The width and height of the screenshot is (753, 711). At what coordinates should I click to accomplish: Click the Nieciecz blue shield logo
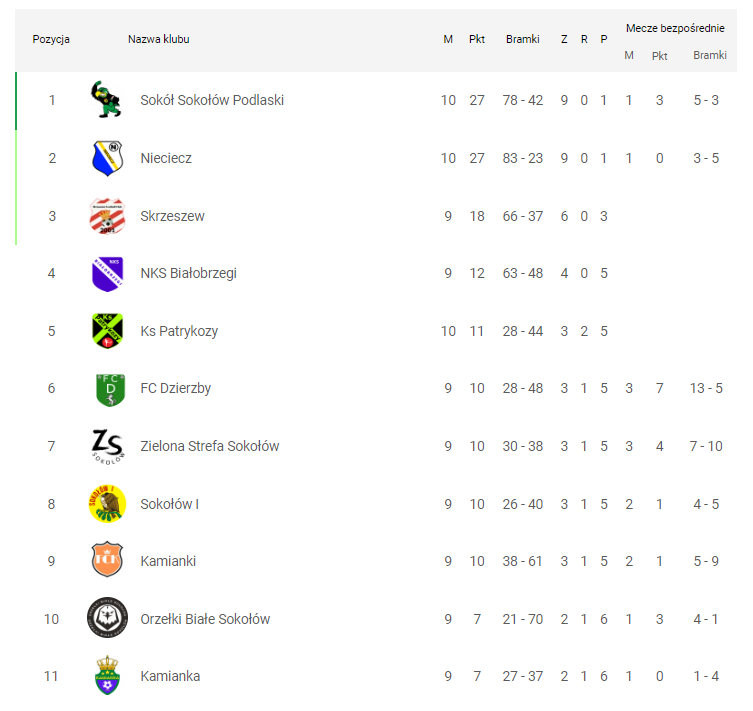[107, 158]
